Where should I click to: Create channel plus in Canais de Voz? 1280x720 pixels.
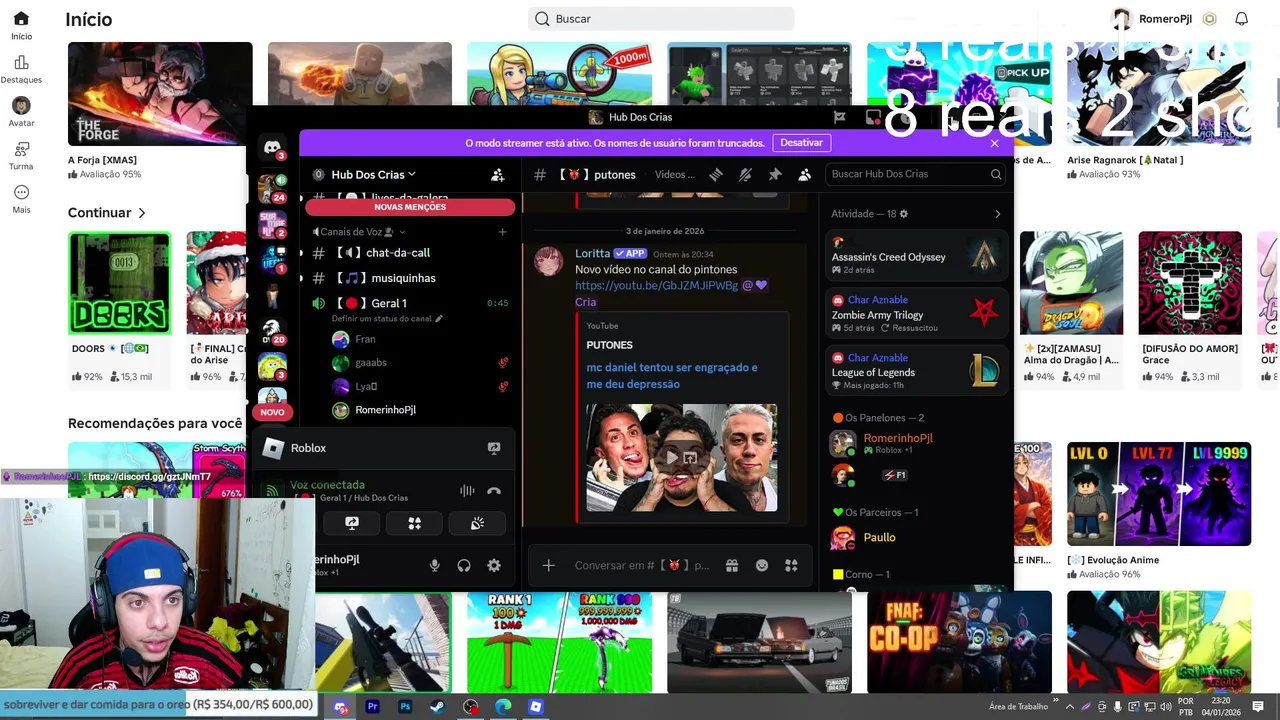tap(502, 232)
